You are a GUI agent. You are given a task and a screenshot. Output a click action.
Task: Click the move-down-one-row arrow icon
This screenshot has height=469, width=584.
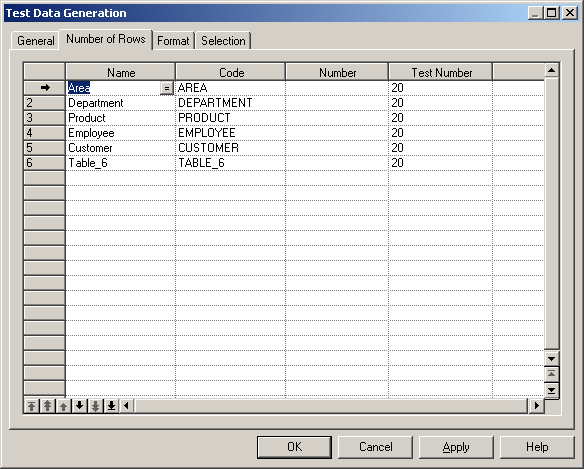tap(79, 406)
